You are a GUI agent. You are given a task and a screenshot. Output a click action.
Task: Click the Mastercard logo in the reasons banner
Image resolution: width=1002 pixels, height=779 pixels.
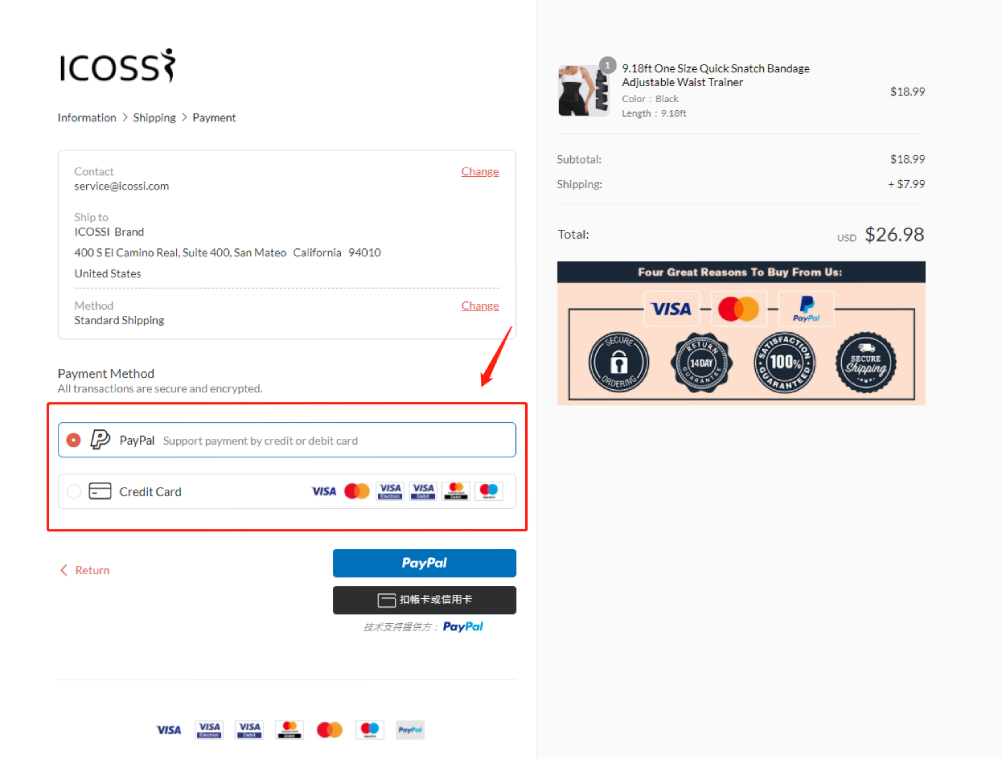coord(738,309)
